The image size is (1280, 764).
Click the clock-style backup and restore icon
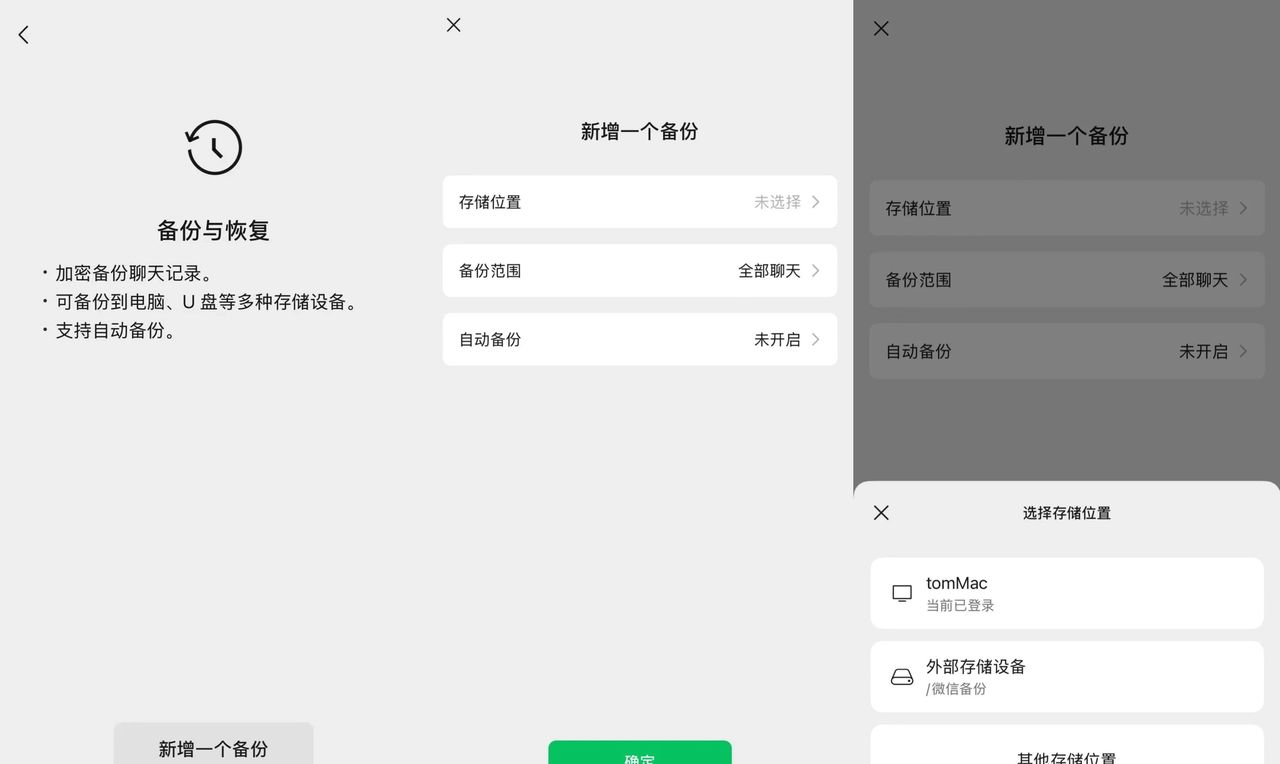(x=213, y=147)
